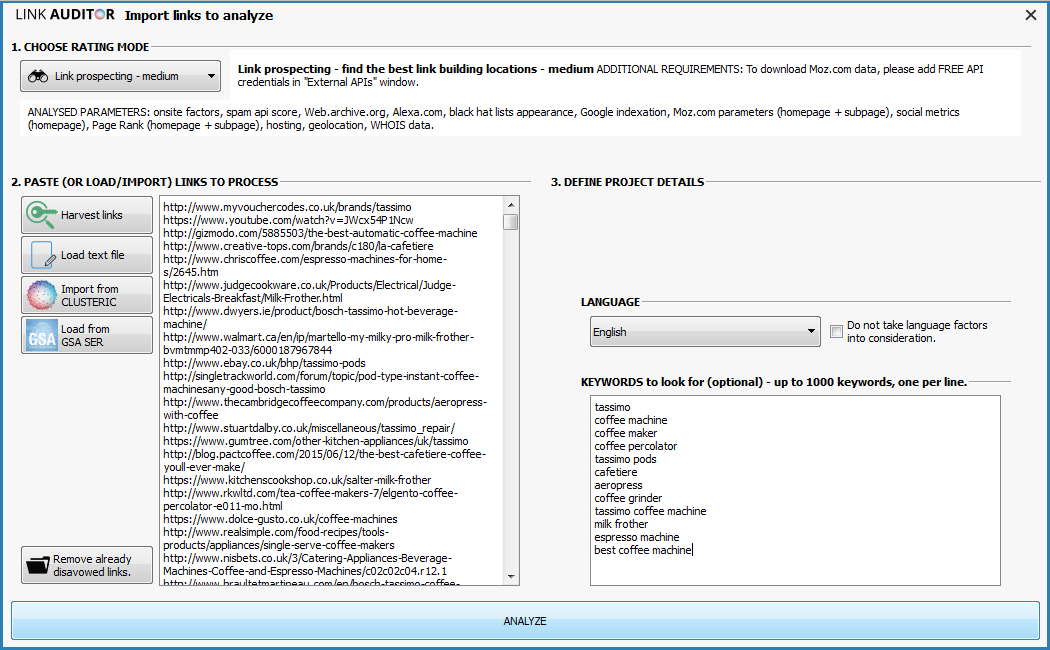Click the links list scroll down arrow
The height and width of the screenshot is (650, 1050).
point(511,576)
